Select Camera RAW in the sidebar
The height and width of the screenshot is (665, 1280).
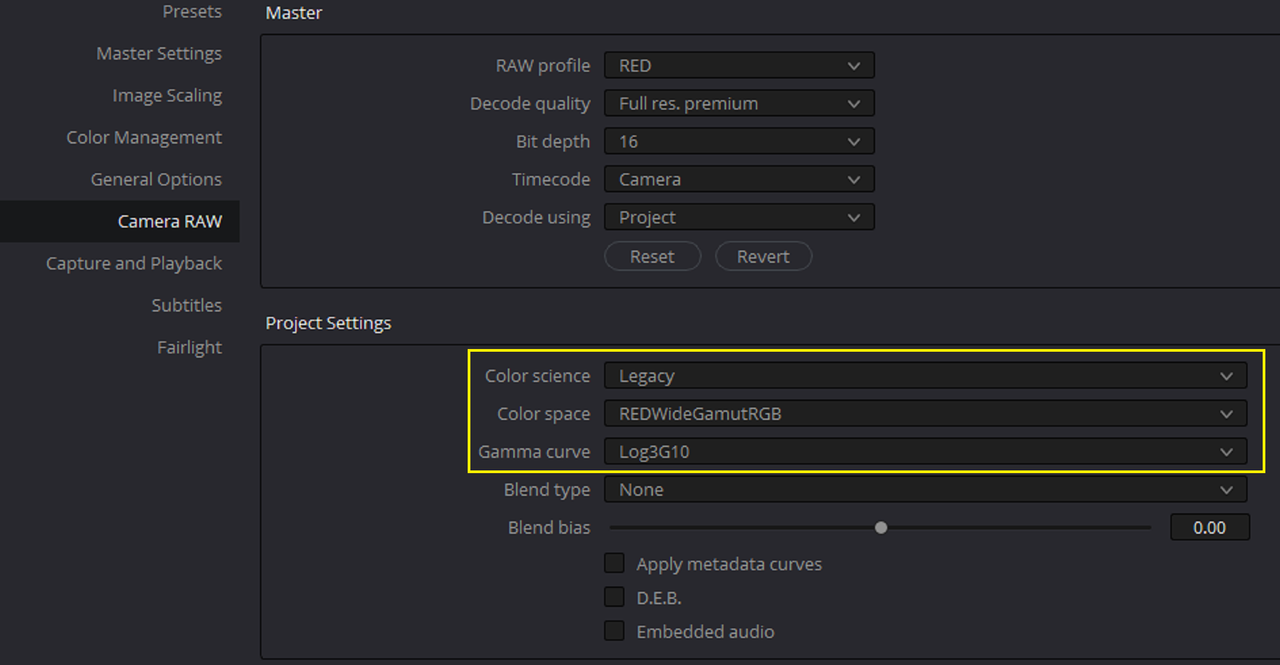120,222
